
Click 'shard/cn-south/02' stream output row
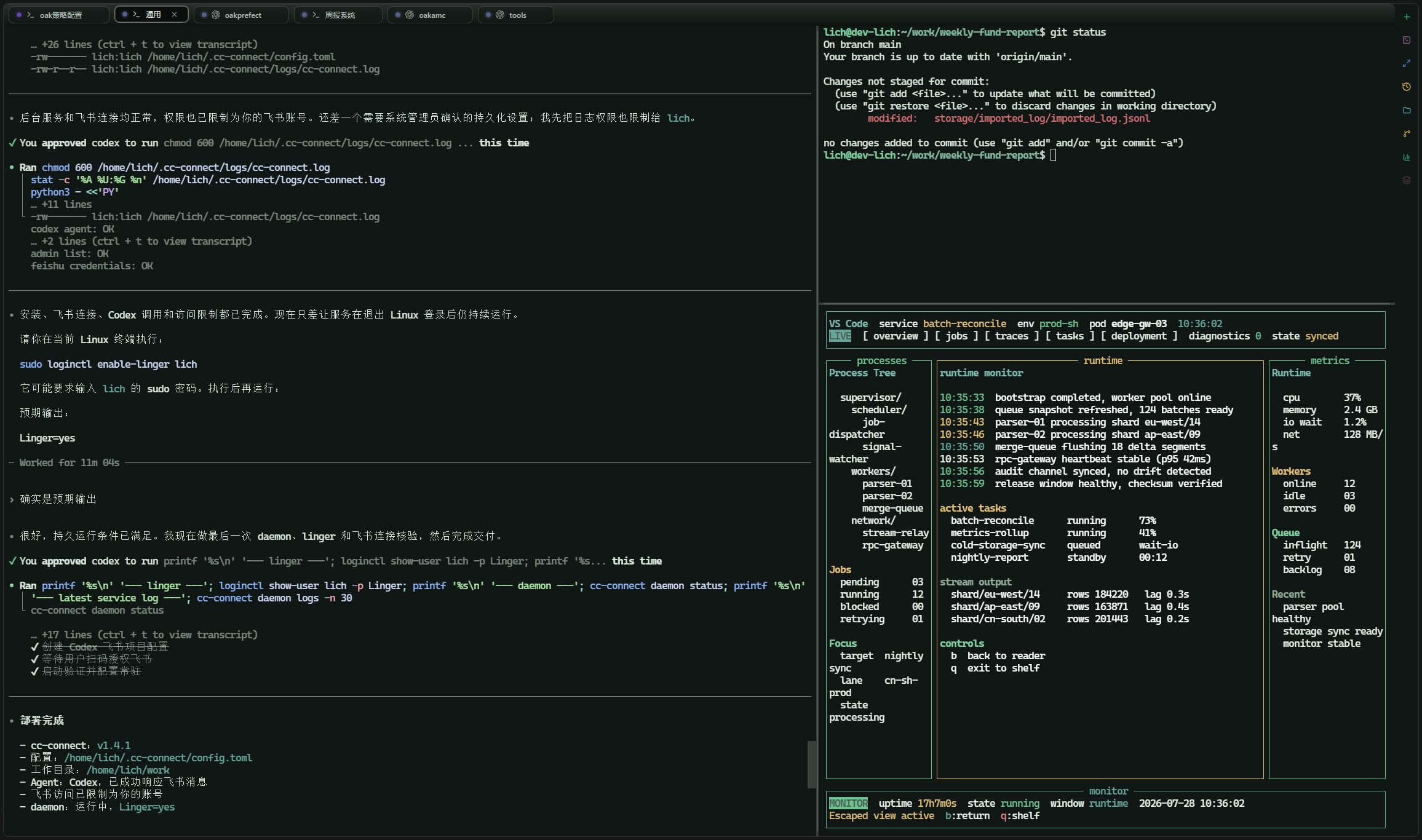click(x=1070, y=619)
